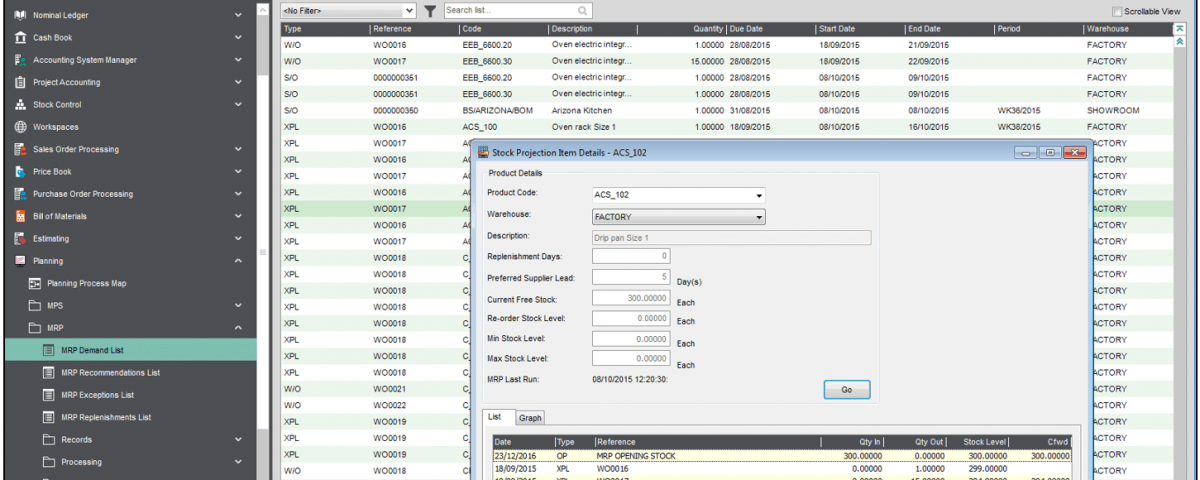Collapse the Planning section chevron
Screen dimensions: 1200x480
238,261
